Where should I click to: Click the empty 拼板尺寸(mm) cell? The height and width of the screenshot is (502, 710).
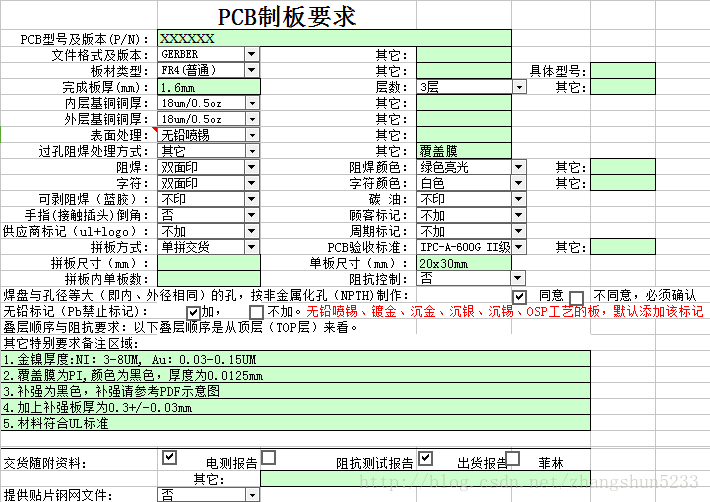[x=209, y=263]
